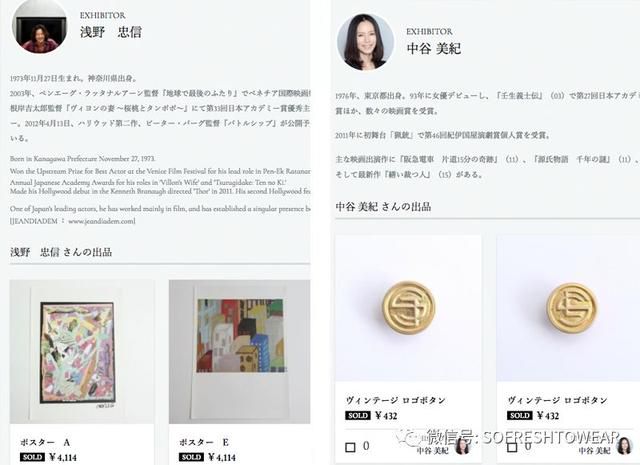Open the www.jeandiadem.com link
This screenshot has width=640, height=465.
coord(100,221)
